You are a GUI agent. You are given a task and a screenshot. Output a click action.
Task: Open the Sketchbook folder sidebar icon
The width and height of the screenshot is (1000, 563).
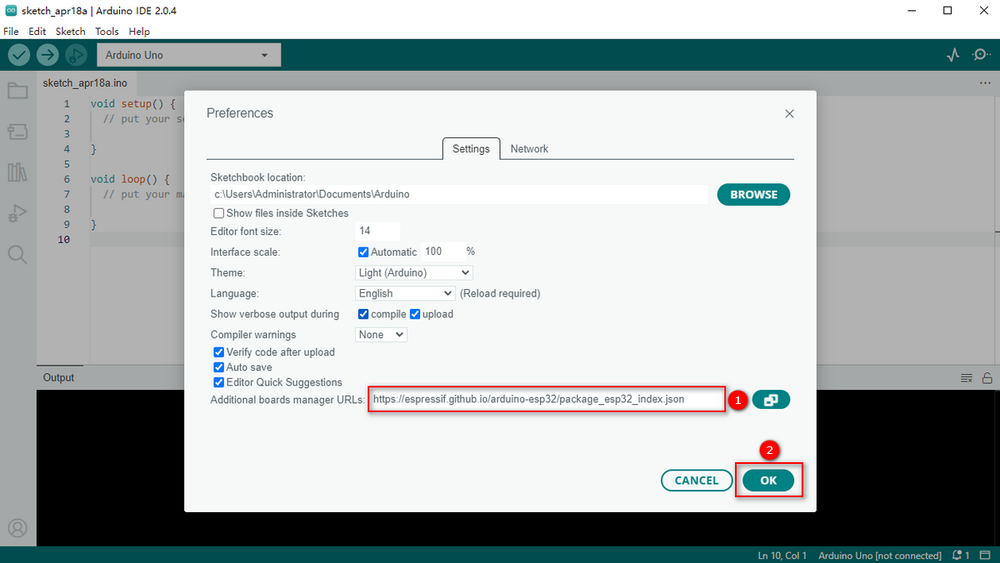click(18, 91)
